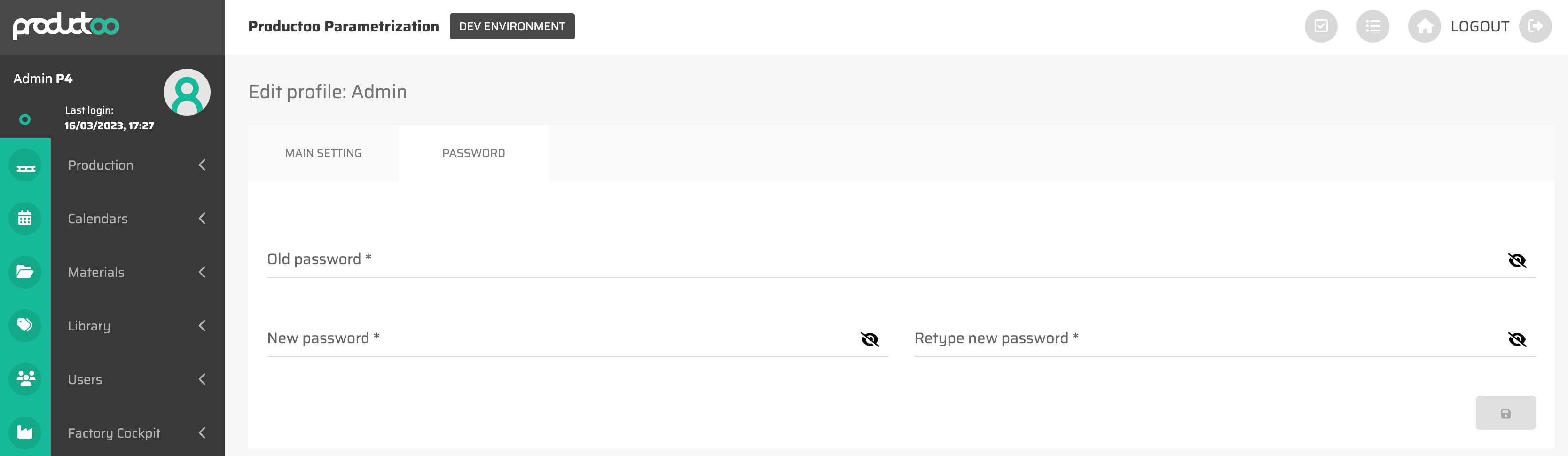This screenshot has width=1568, height=456.
Task: Toggle New password visibility
Action: tap(870, 339)
